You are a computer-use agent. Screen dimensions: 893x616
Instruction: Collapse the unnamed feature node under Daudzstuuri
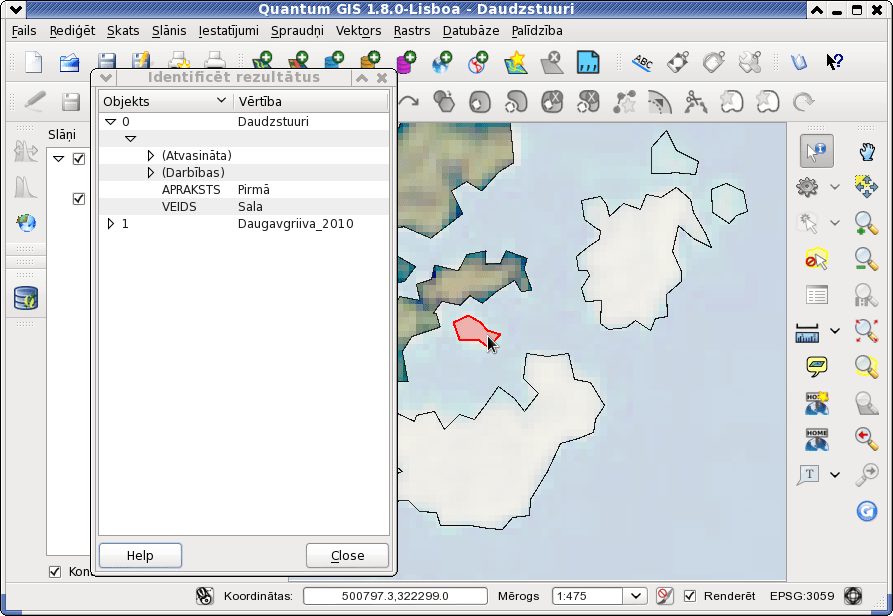tap(130, 139)
